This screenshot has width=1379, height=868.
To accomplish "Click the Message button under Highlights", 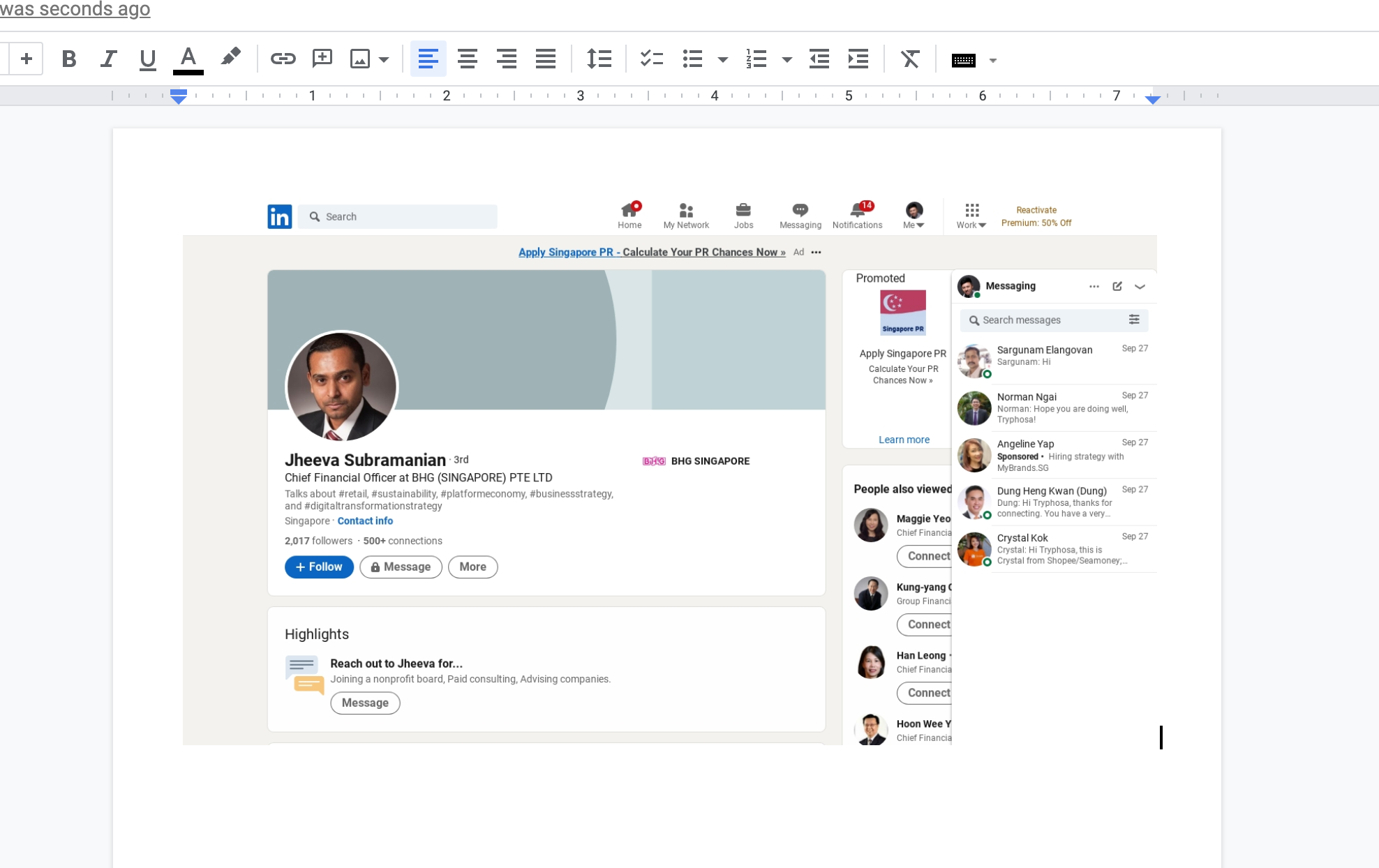I will pyautogui.click(x=365, y=703).
